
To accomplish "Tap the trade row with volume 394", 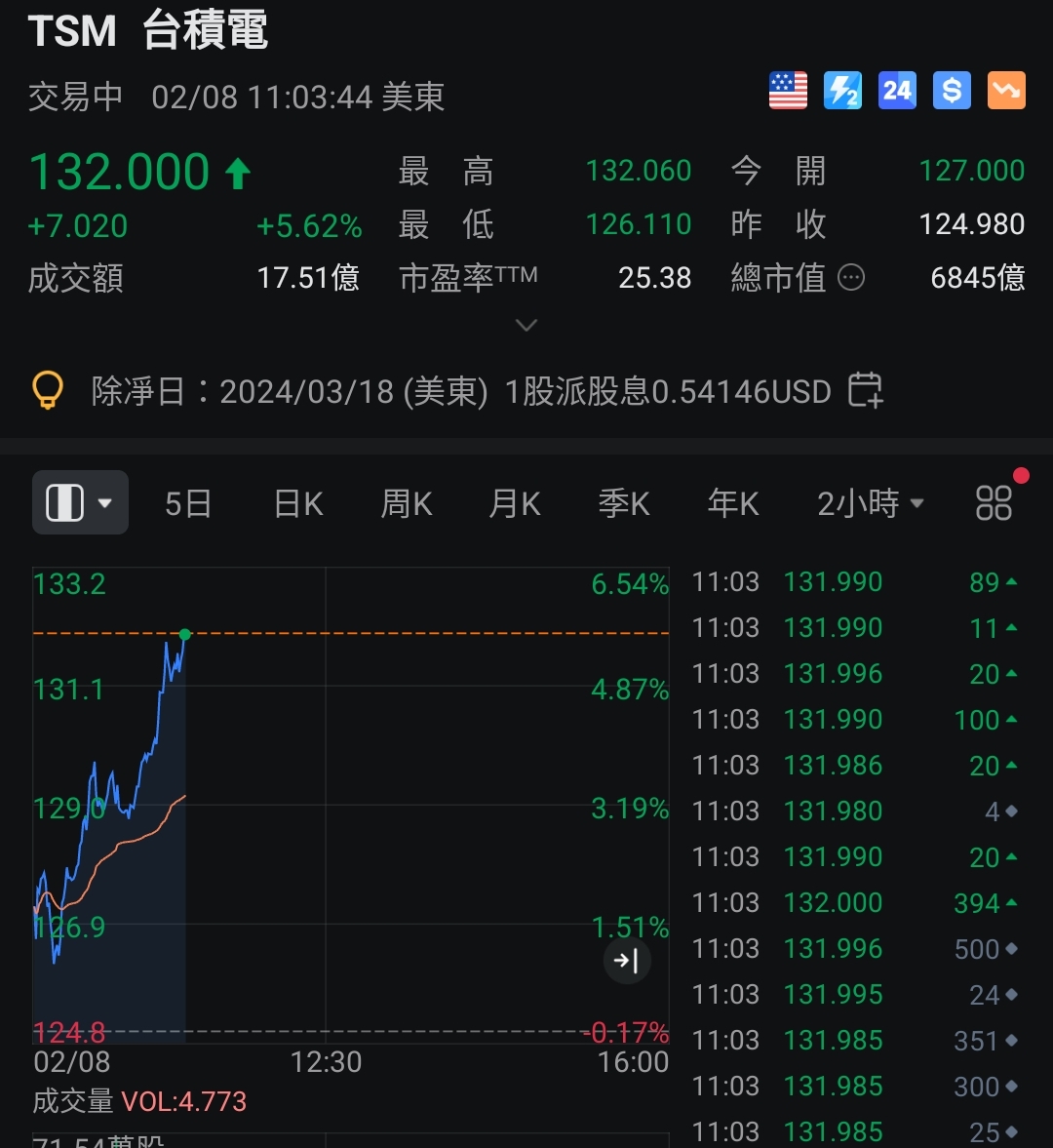I will 855,903.
